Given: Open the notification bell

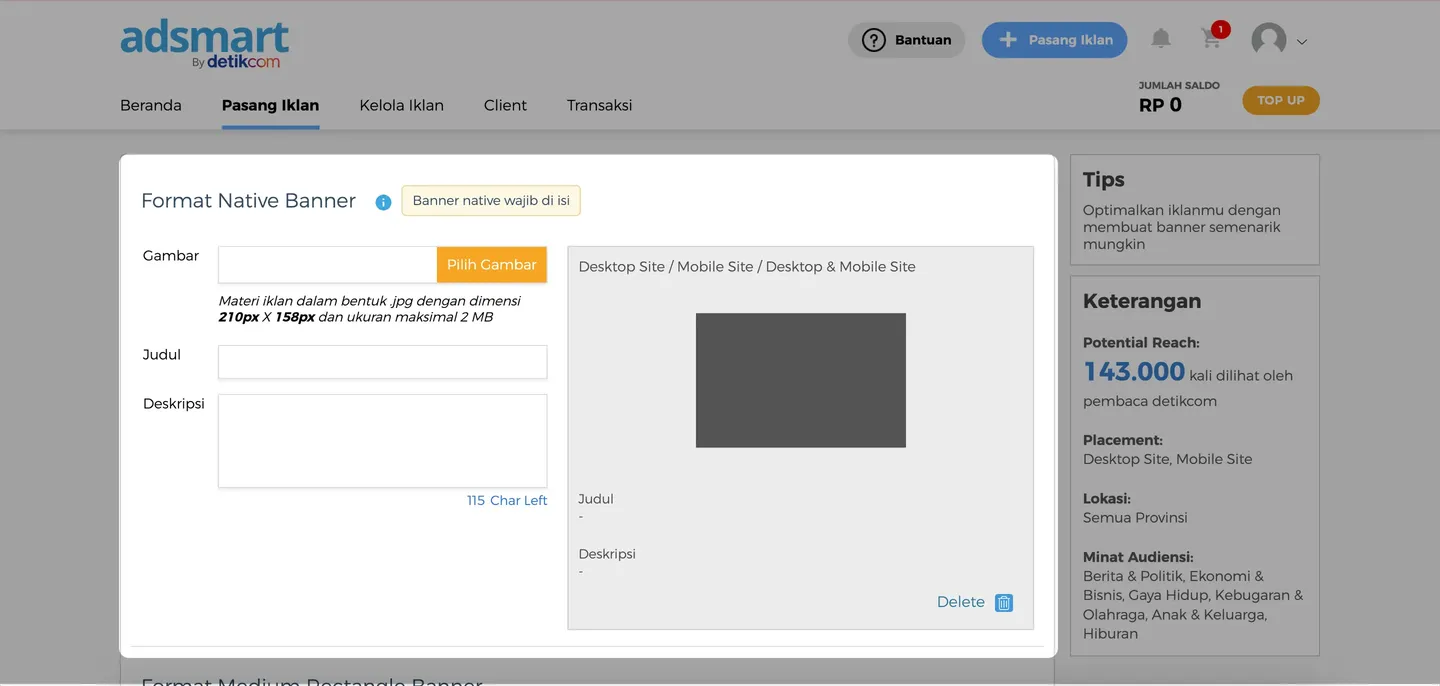Looking at the screenshot, I should 1160,39.
